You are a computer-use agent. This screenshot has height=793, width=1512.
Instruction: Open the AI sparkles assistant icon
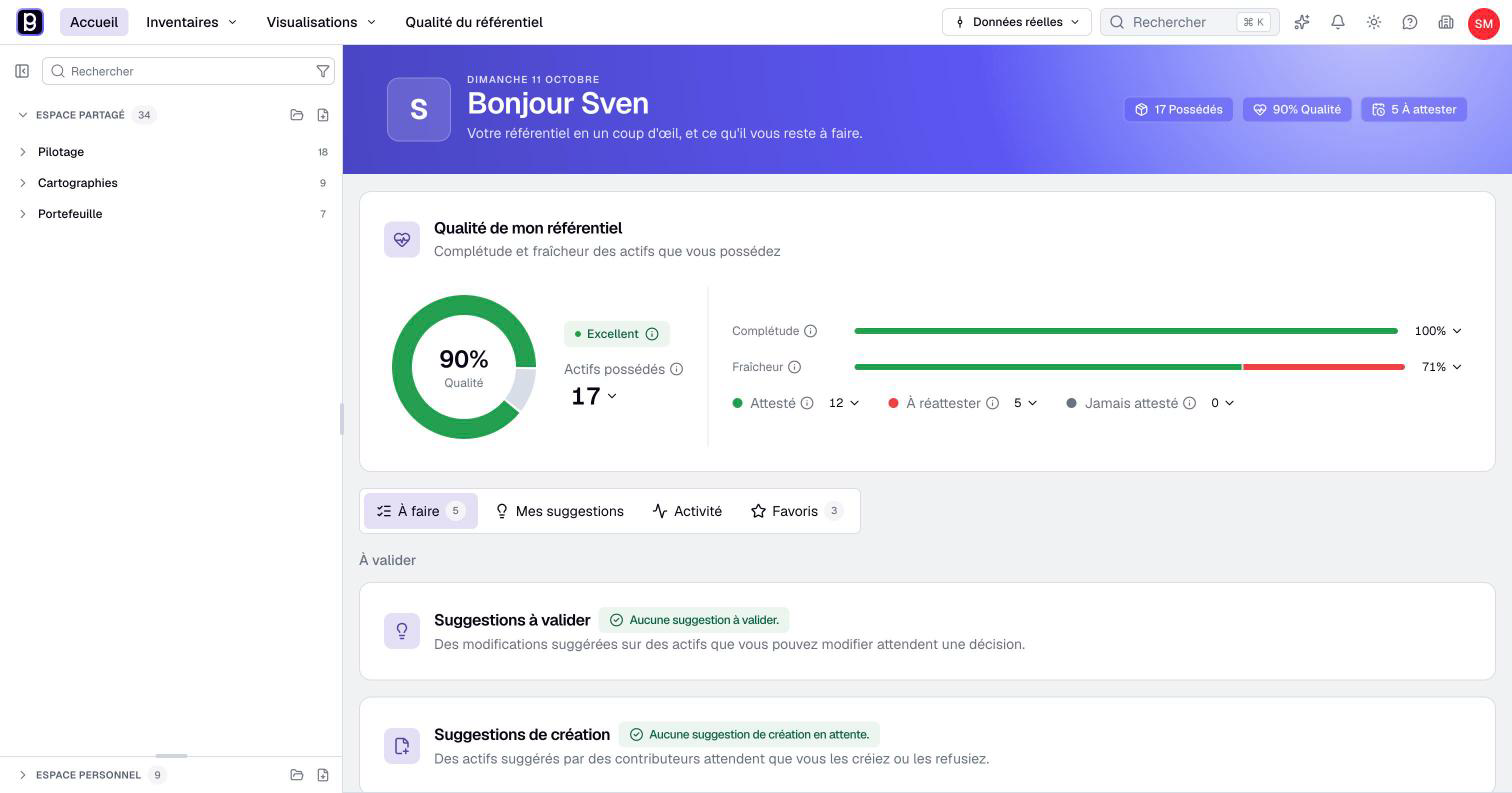click(1302, 22)
